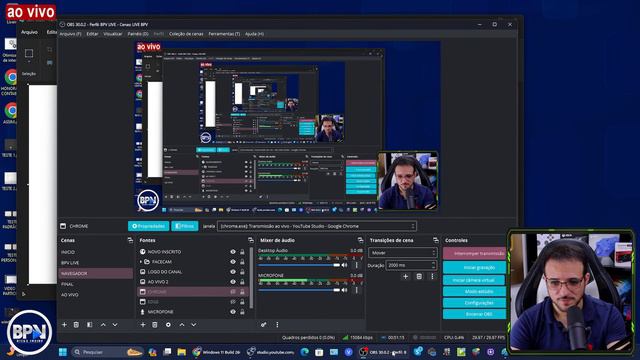Screen dimensions: 640x360
Task: Hide the LOGO DO CANAL source
Action: tap(233, 272)
